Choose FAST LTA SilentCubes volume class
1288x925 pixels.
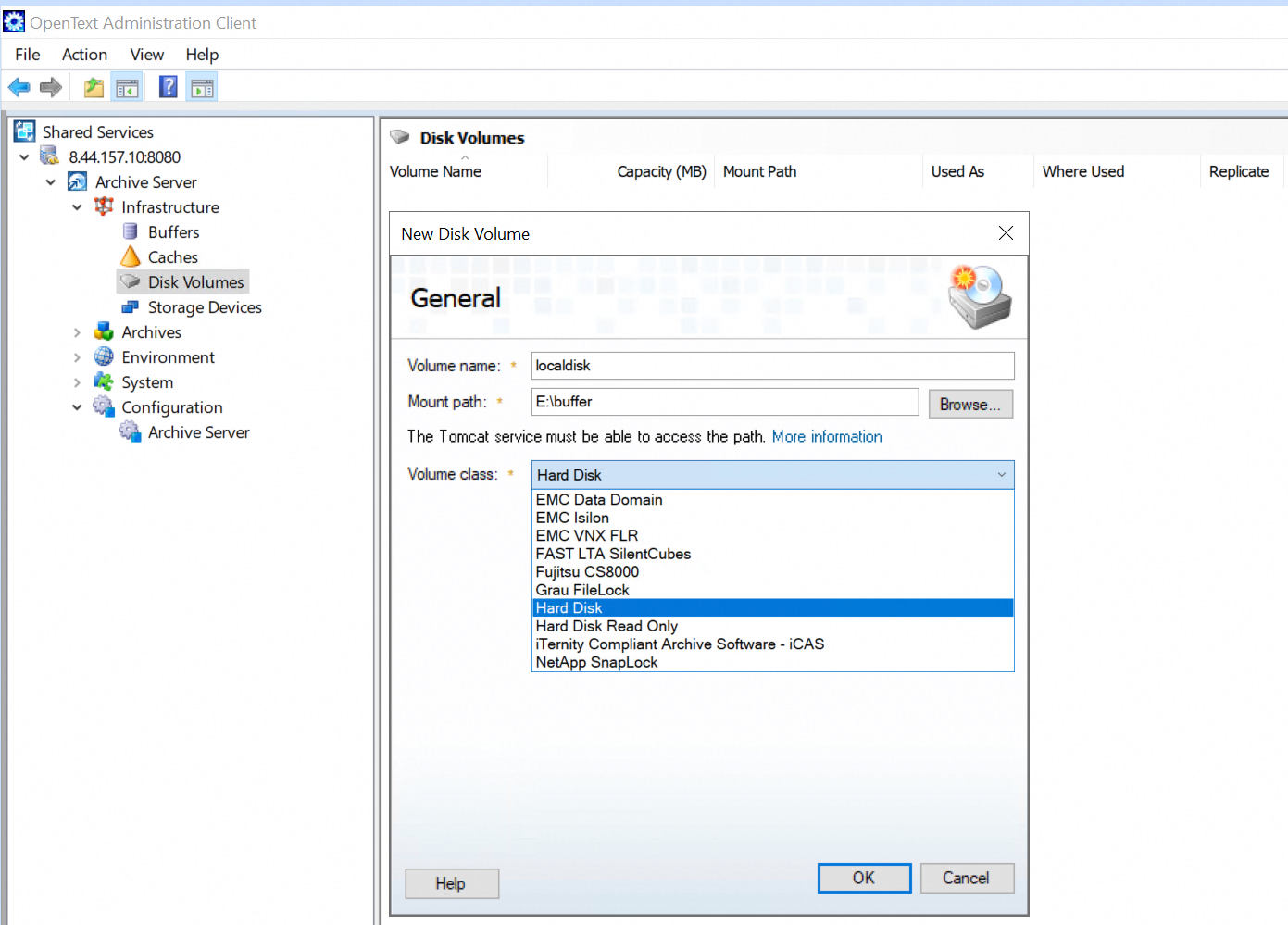tap(773, 554)
